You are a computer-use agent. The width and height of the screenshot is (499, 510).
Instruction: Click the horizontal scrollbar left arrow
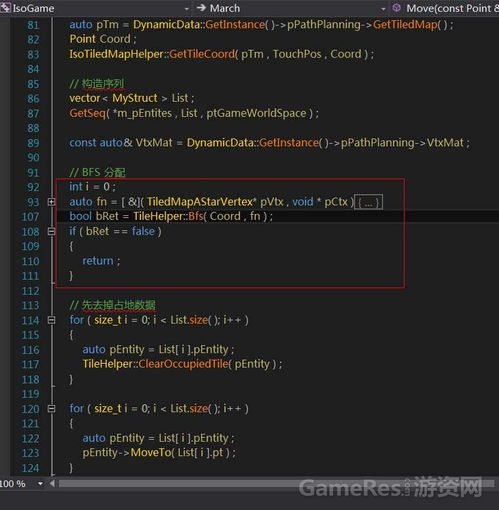pyautogui.click(x=52, y=483)
